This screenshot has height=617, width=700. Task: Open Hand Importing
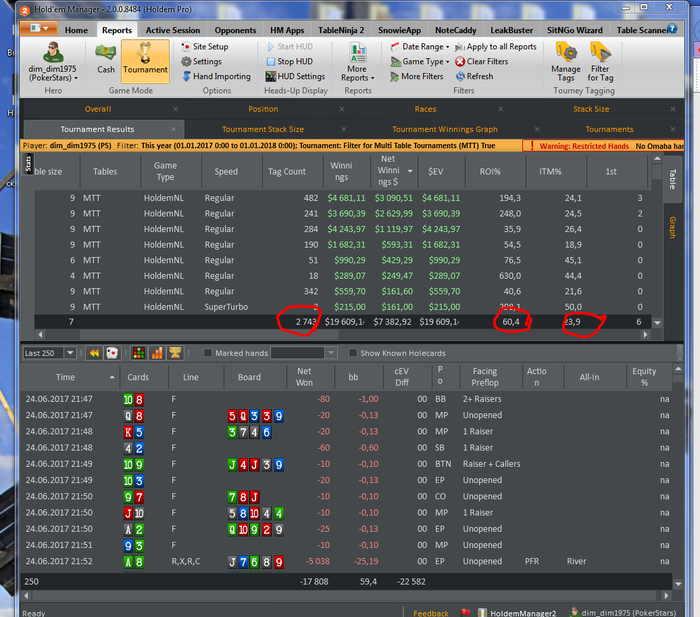[x=217, y=76]
